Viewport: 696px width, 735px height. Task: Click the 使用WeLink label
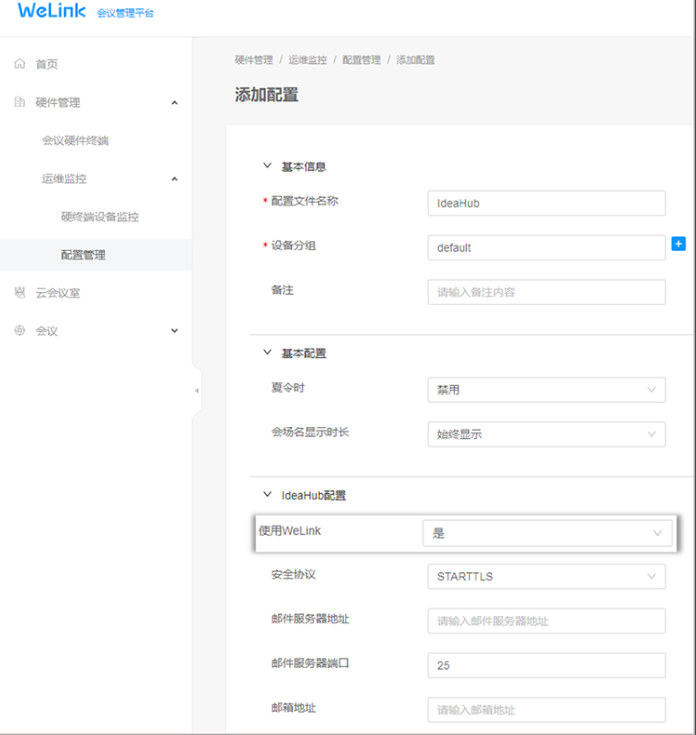[x=290, y=531]
